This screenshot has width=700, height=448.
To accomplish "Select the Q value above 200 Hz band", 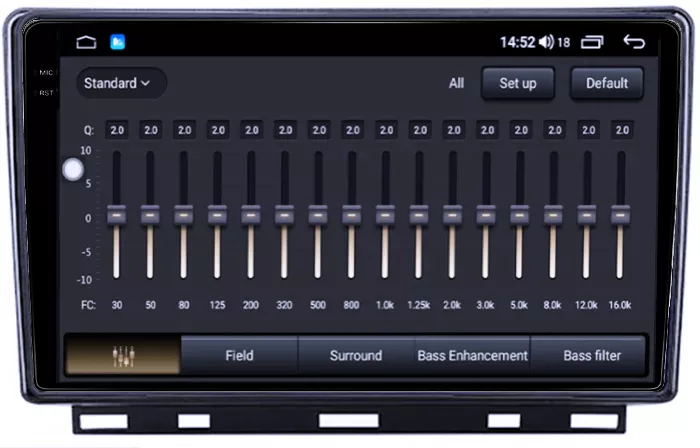I will 252,130.
